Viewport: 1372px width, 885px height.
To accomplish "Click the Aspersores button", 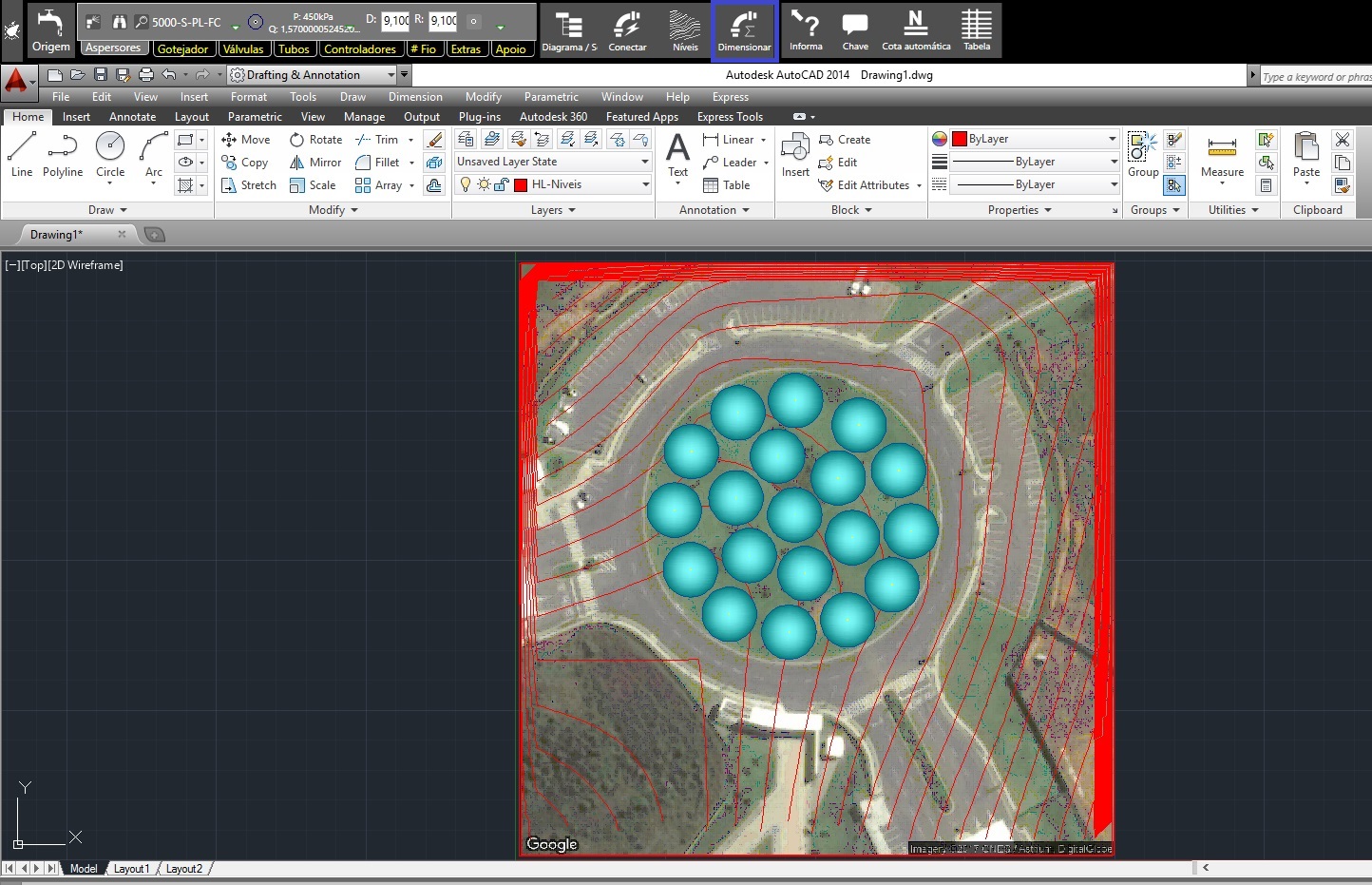I will pos(112,48).
